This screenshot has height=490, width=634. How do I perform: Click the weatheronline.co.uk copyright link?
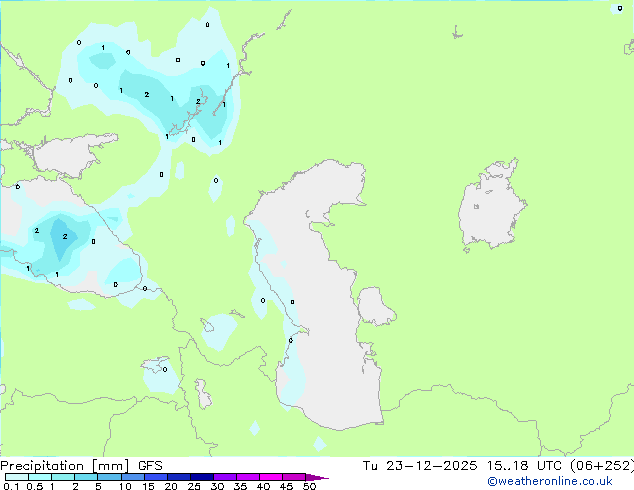(x=550, y=481)
